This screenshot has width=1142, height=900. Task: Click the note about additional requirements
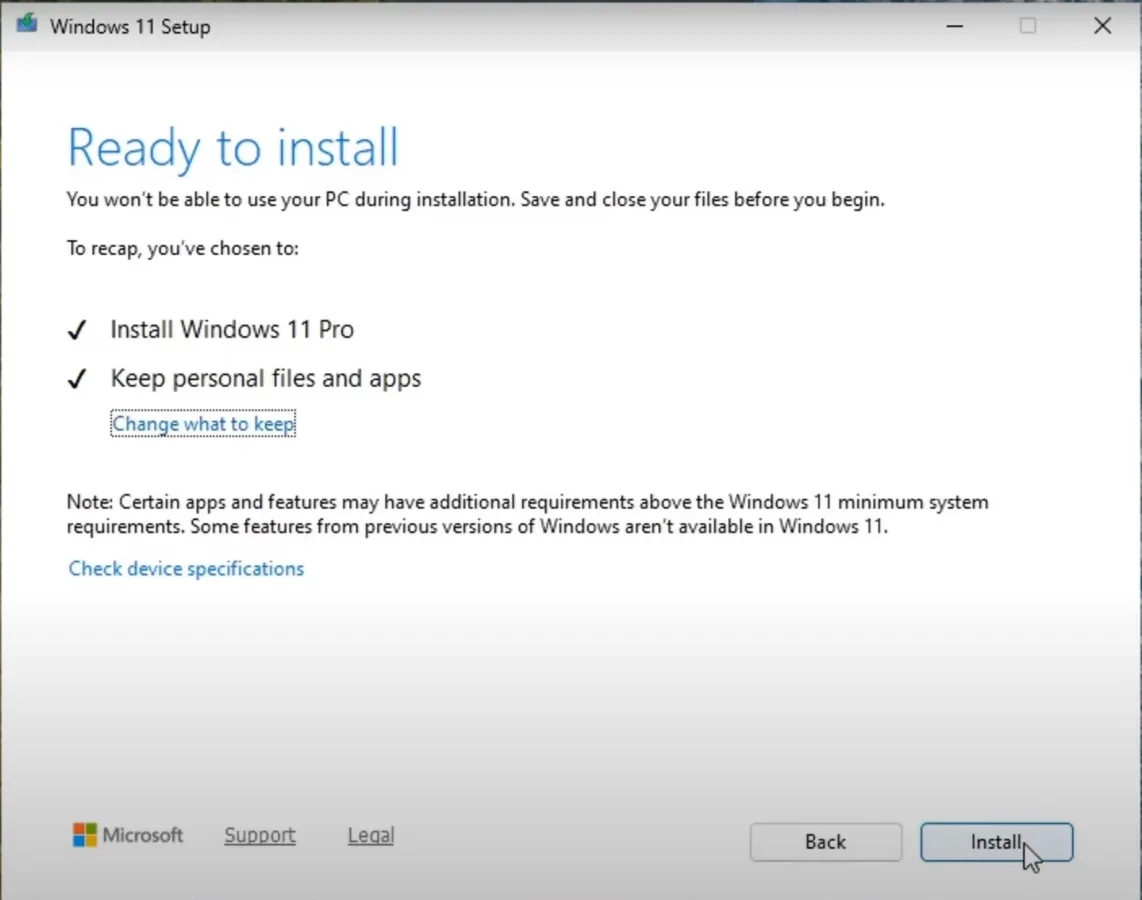pyautogui.click(x=527, y=513)
